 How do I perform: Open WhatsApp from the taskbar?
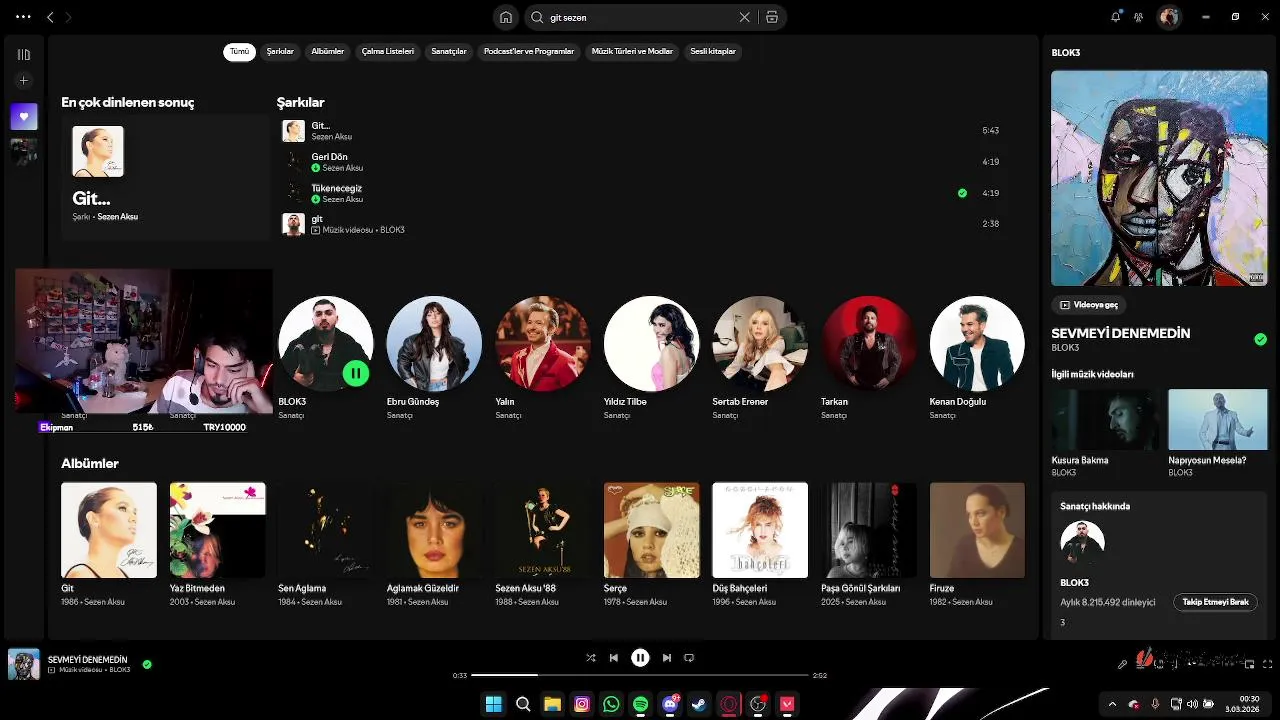click(611, 704)
